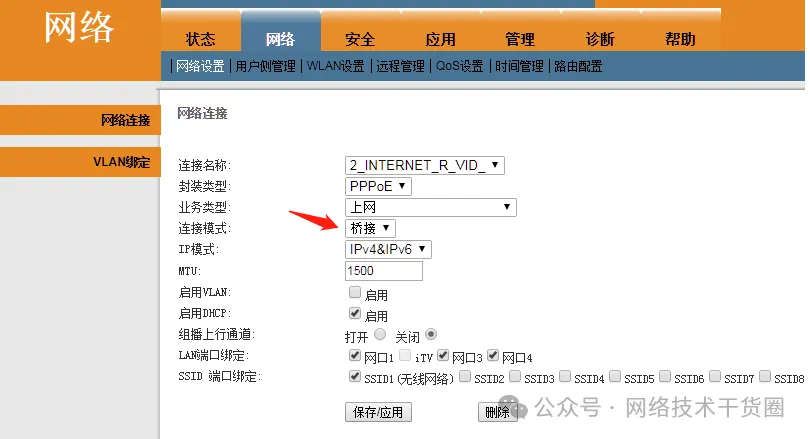
Task: Click the 网络设置 submenu link
Action: 200,66
